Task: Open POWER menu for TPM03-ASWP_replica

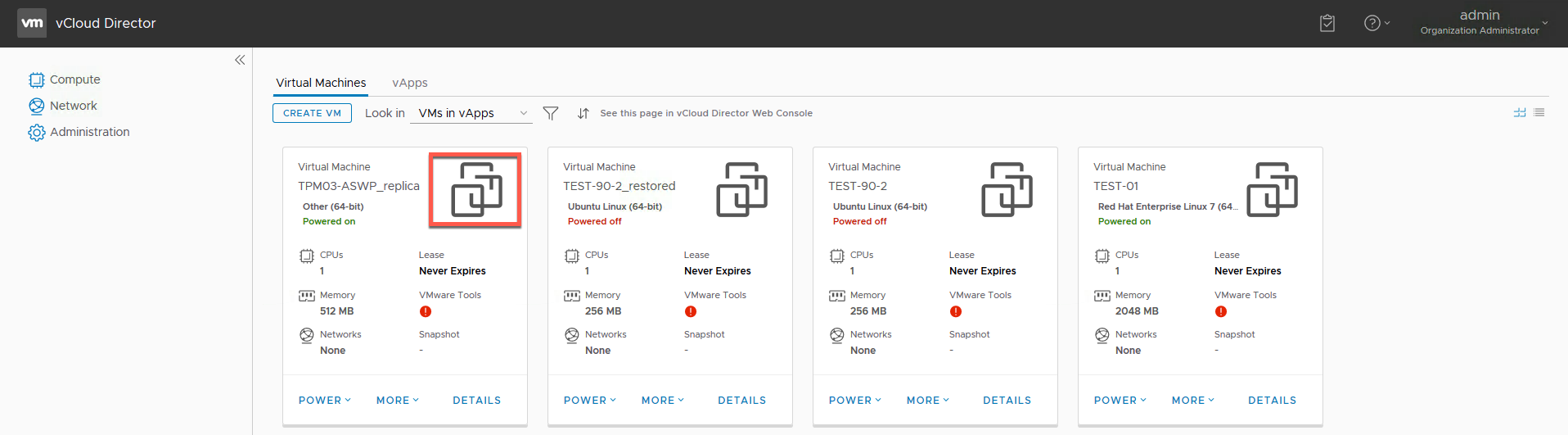Action: pyautogui.click(x=325, y=401)
